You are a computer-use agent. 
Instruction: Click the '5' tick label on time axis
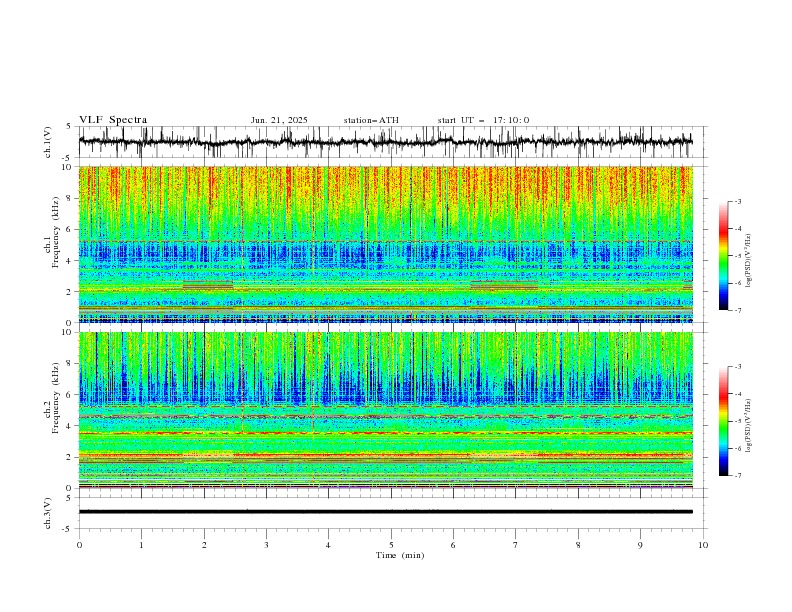[x=391, y=545]
